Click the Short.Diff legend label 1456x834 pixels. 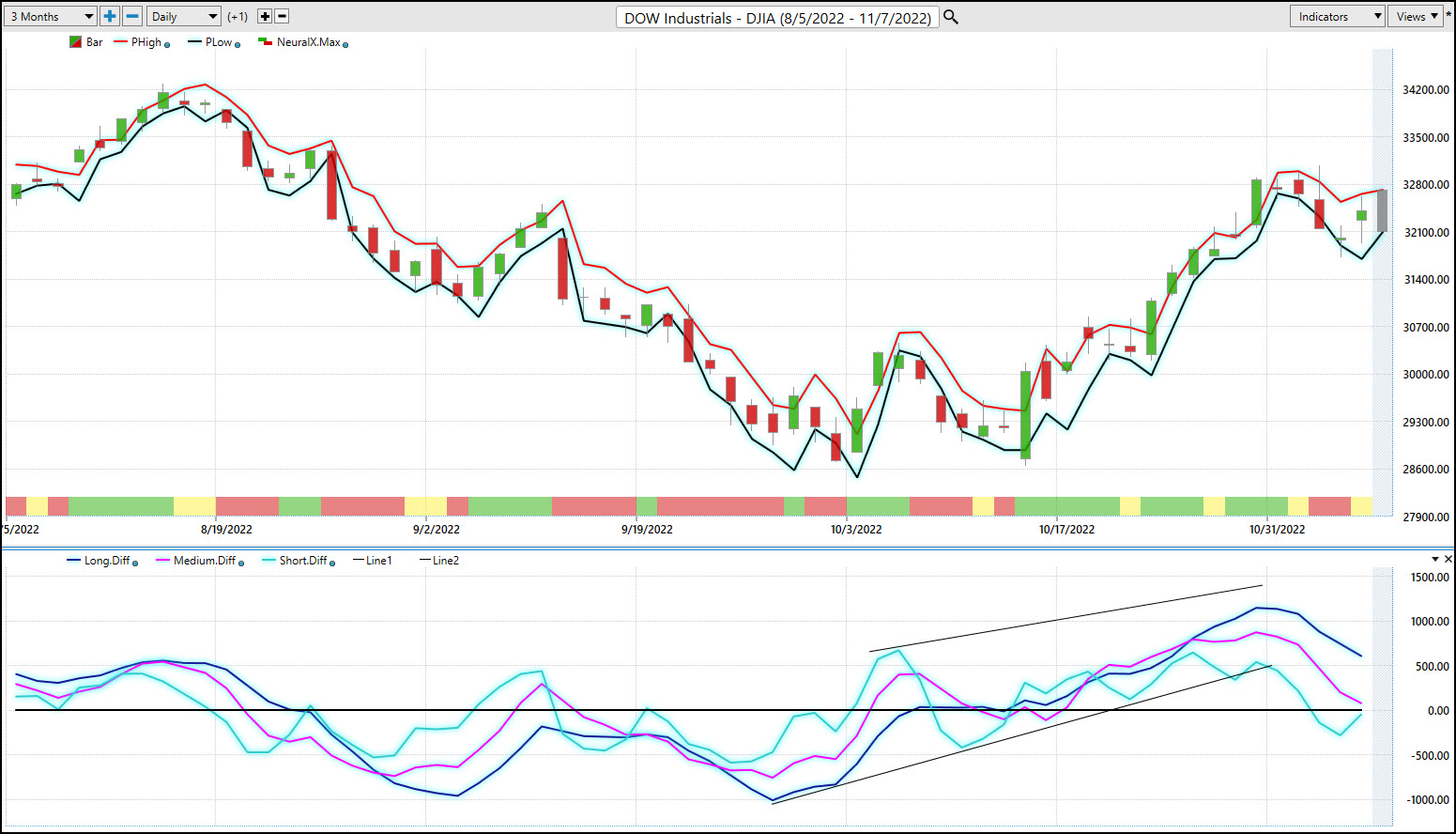[x=303, y=561]
